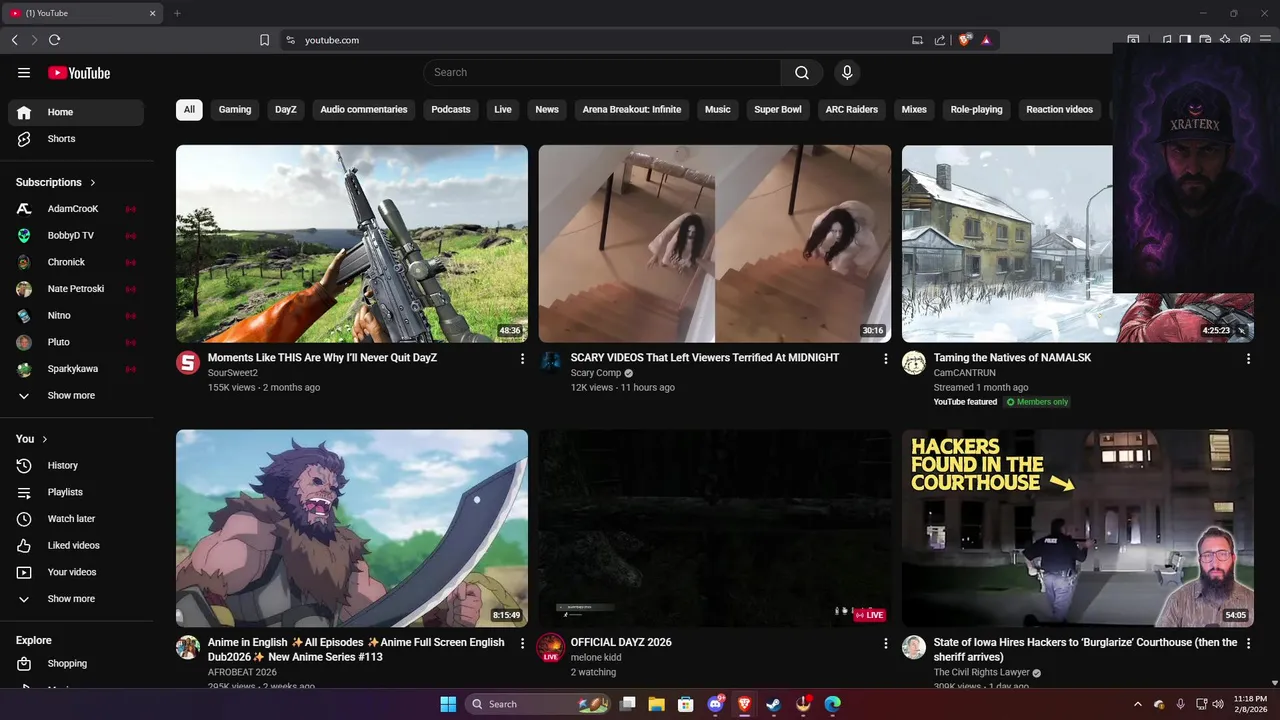Open Shorts in the sidebar
Viewport: 1280px width, 720px height.
76,139
